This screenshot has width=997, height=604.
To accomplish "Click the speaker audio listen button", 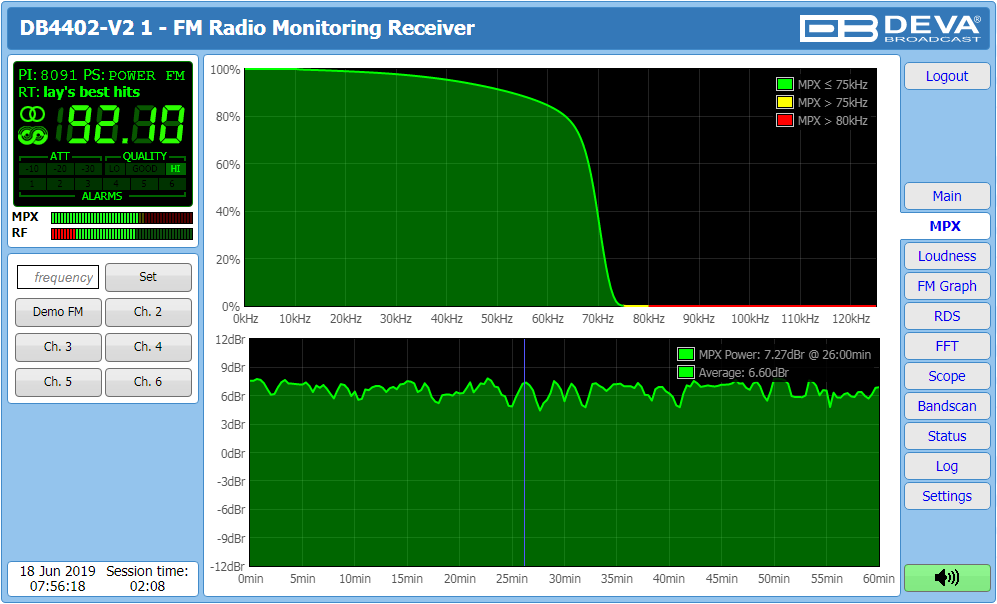I will 946,577.
